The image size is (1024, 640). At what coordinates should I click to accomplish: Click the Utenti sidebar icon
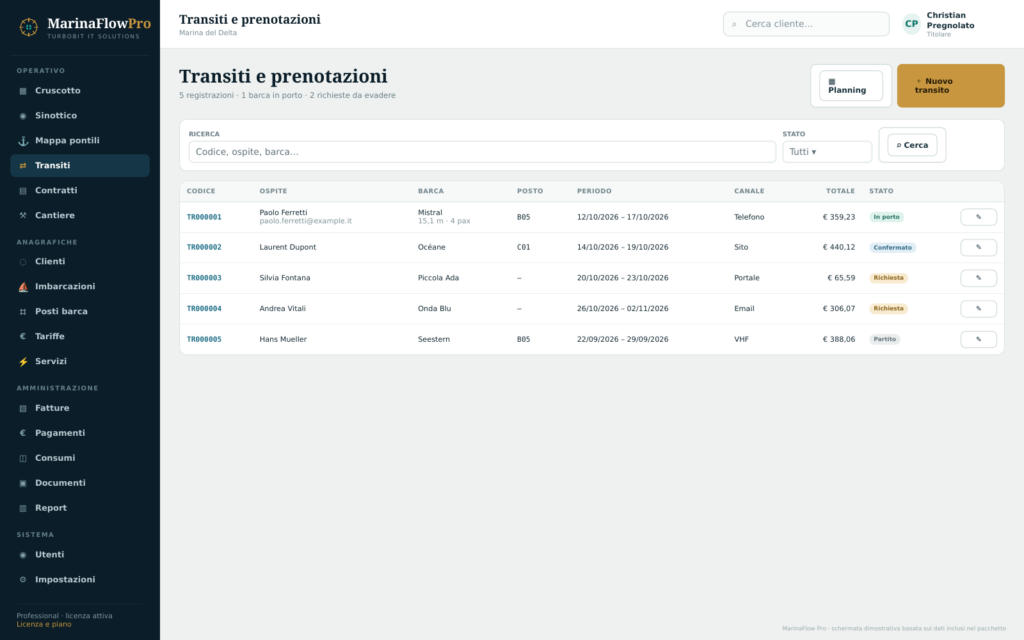[x=23, y=555]
